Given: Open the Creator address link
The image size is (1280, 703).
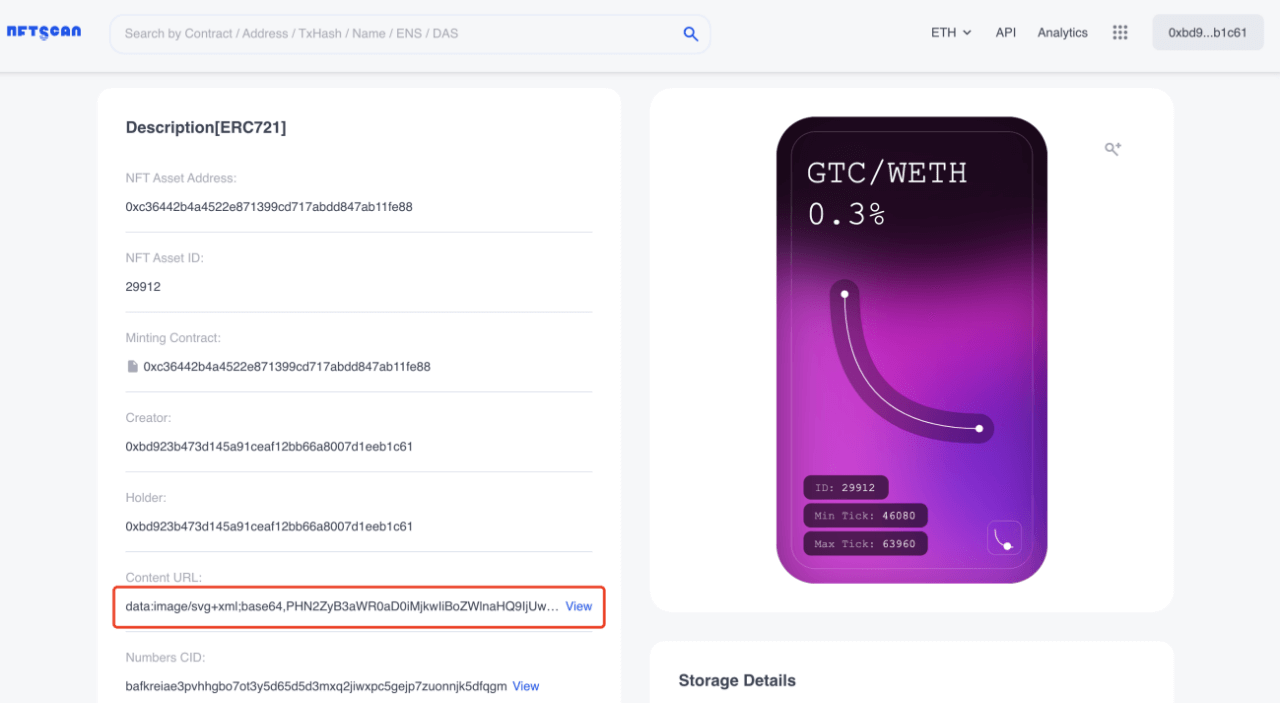Looking at the screenshot, I should click(269, 446).
